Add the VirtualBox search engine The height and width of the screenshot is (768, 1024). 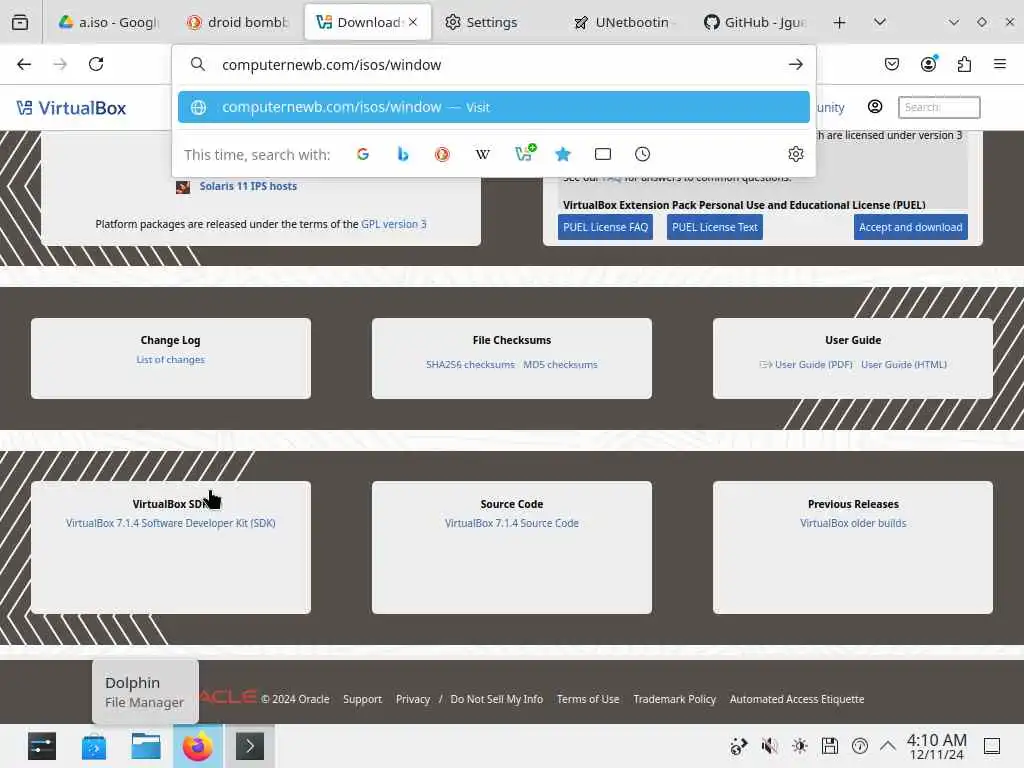pyautogui.click(x=524, y=153)
